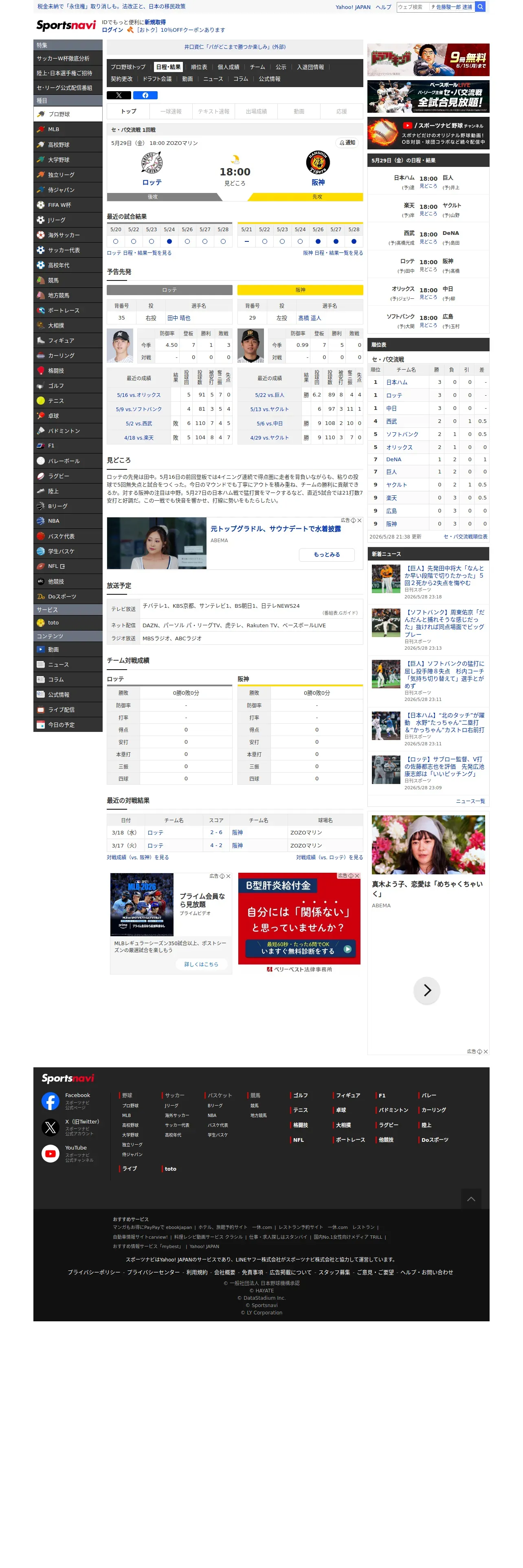The width and height of the screenshot is (523, 1568).
Task: Open 日本ハム in the standings table
Action: point(397,382)
